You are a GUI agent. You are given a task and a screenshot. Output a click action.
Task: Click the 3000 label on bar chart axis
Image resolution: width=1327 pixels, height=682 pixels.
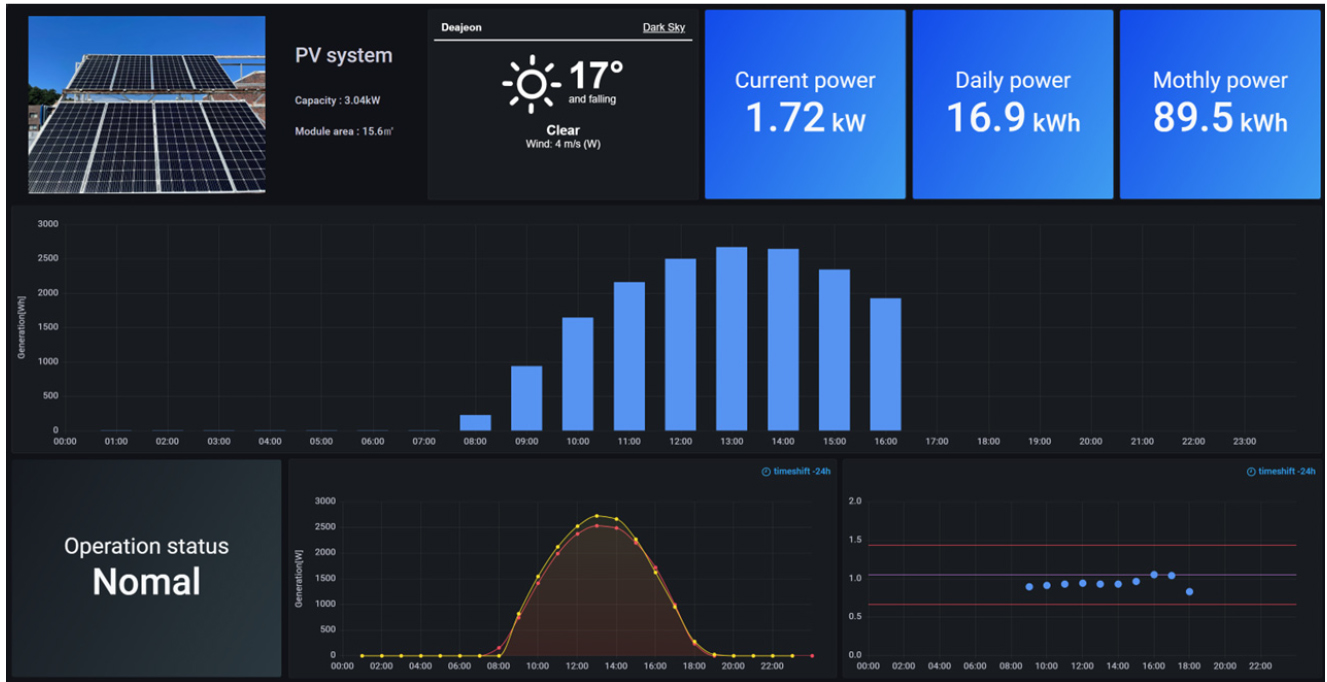click(47, 224)
